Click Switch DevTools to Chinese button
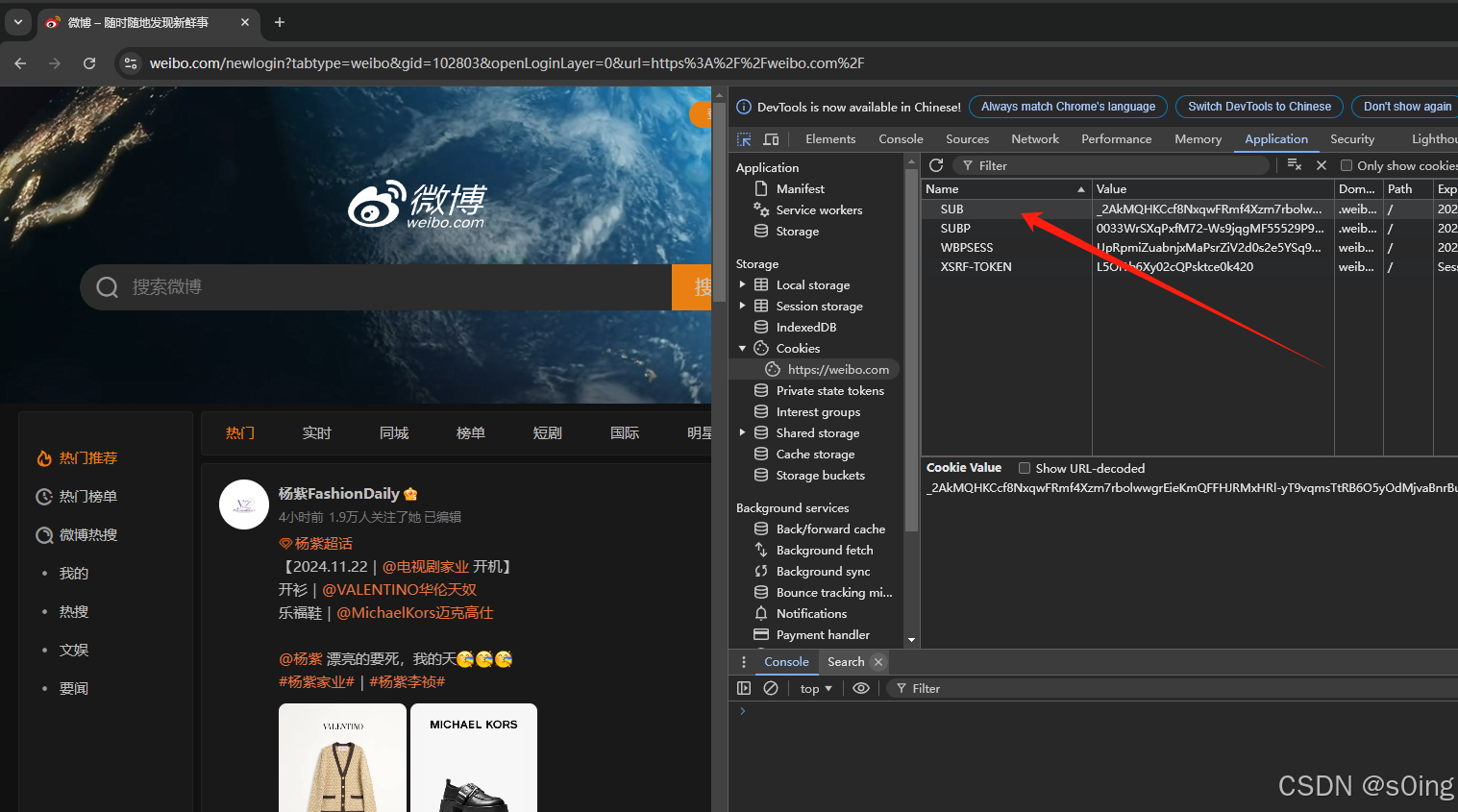 point(1259,107)
